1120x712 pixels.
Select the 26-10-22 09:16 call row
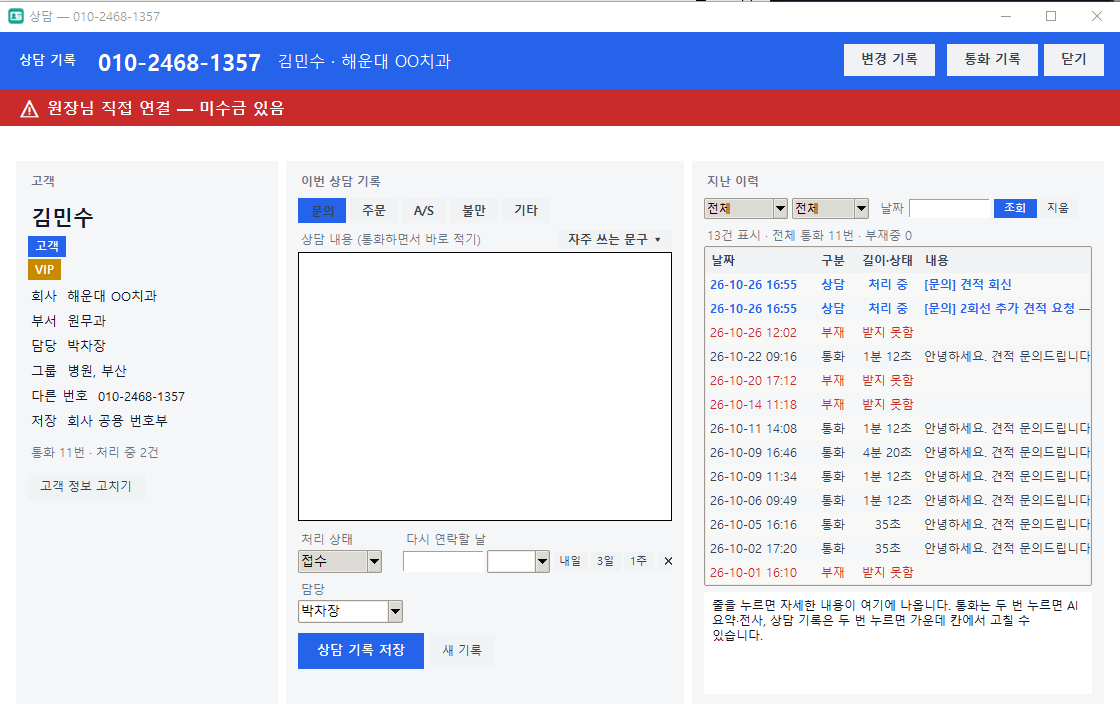click(x=898, y=357)
